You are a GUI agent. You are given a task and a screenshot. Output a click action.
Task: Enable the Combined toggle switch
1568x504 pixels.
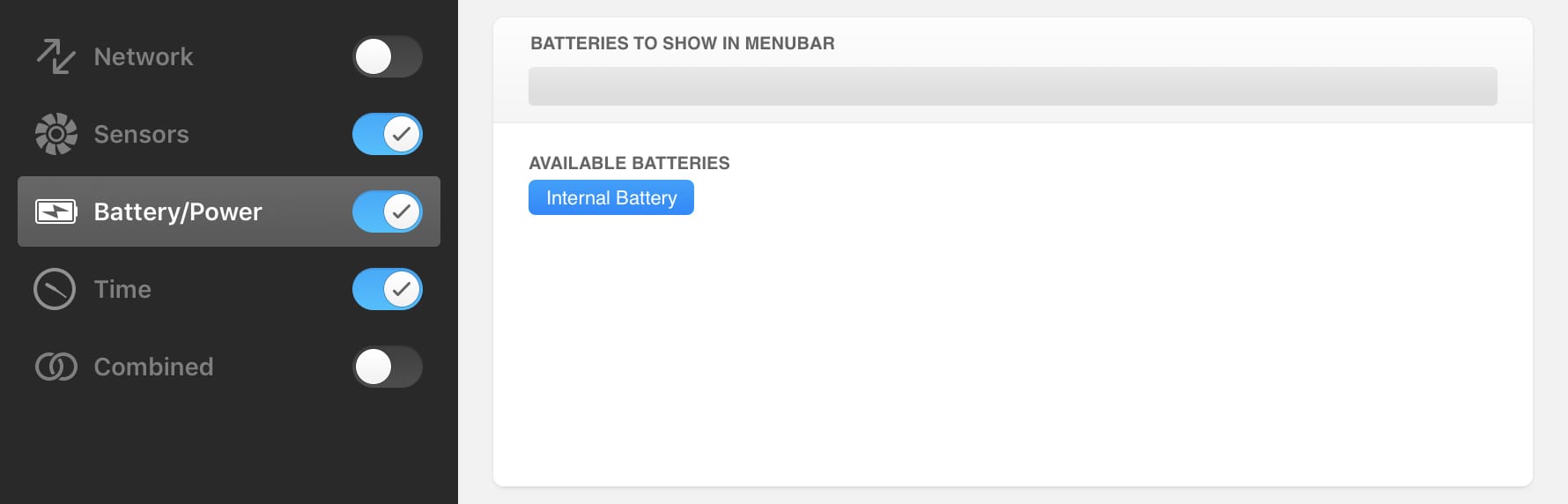pyautogui.click(x=388, y=367)
